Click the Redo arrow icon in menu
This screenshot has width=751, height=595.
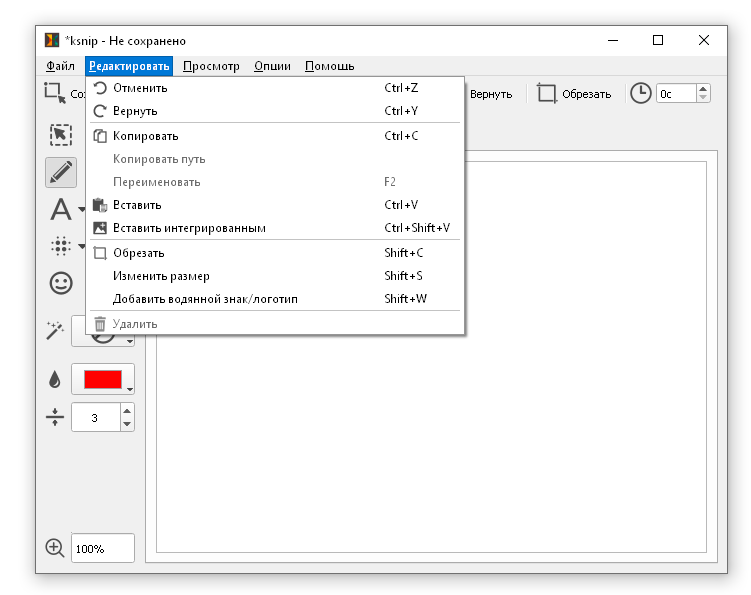(100, 111)
